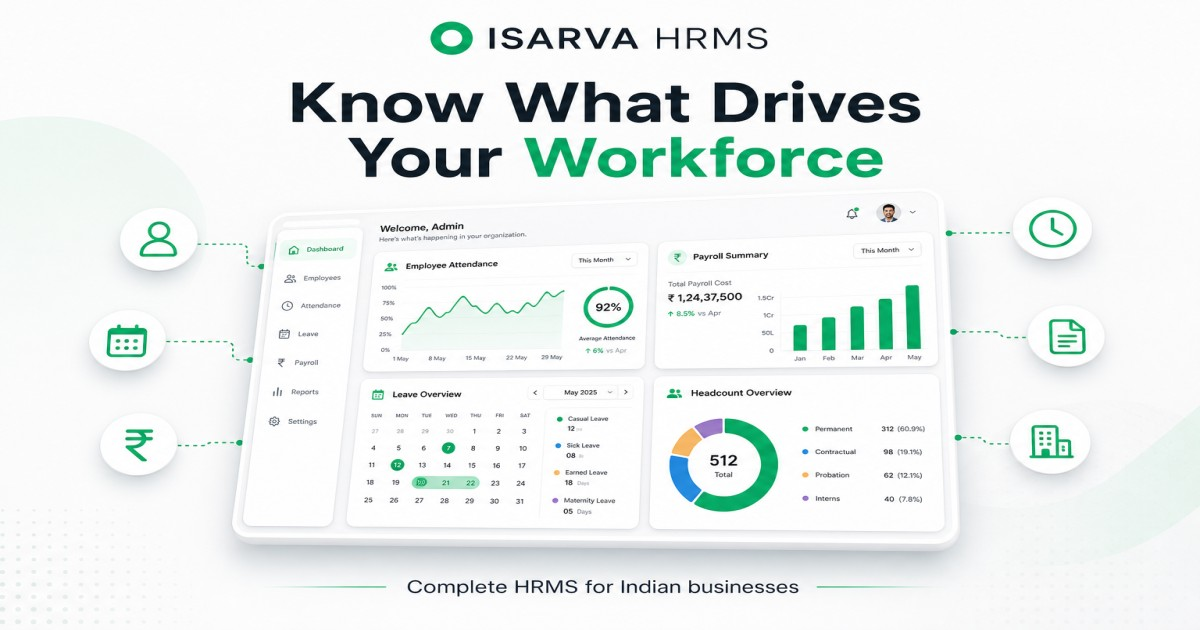Click the Settings gear icon in sidebar
This screenshot has height=630, width=1200.
[x=274, y=422]
